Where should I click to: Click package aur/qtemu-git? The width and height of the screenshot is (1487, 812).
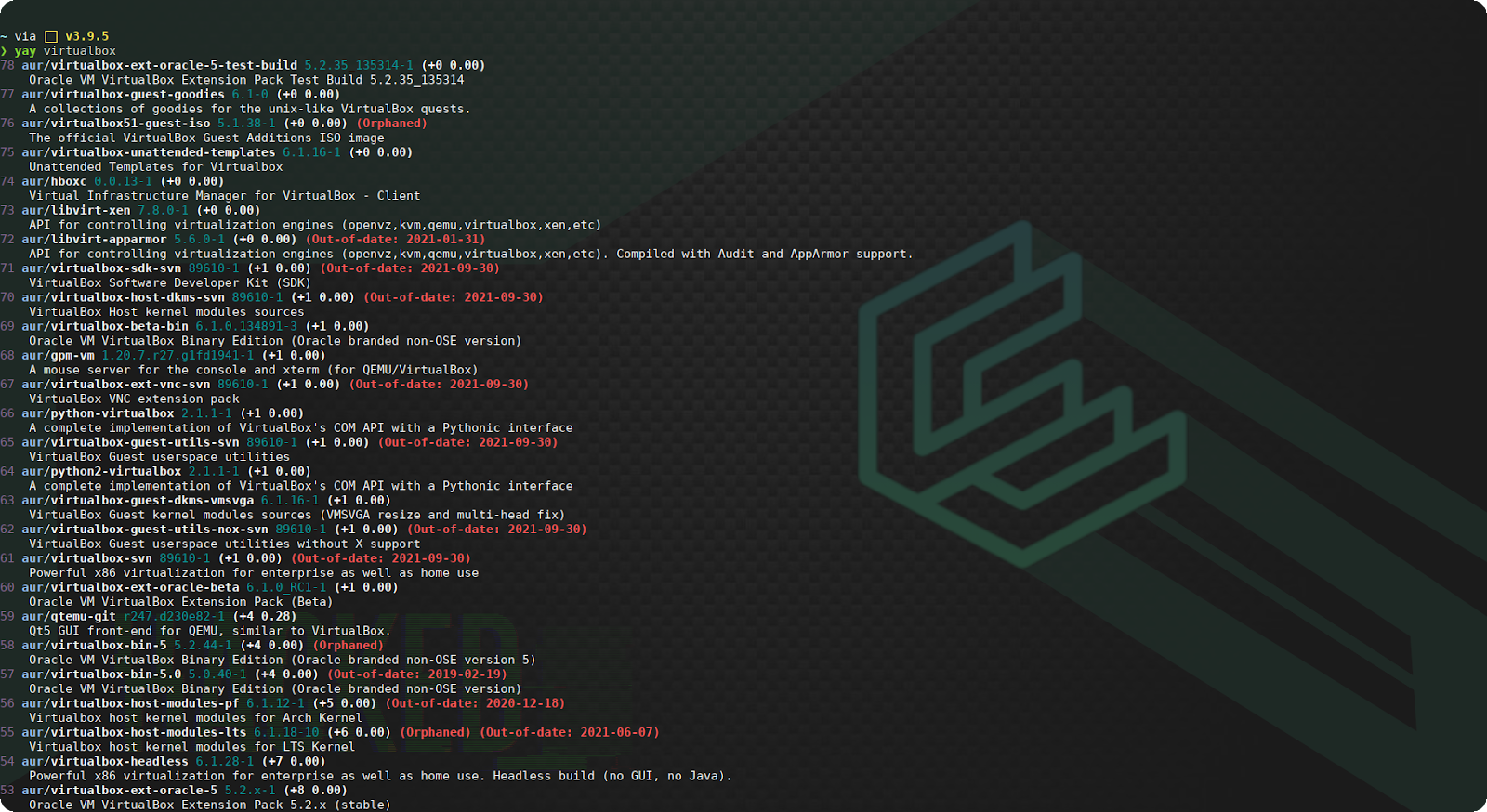point(69,616)
